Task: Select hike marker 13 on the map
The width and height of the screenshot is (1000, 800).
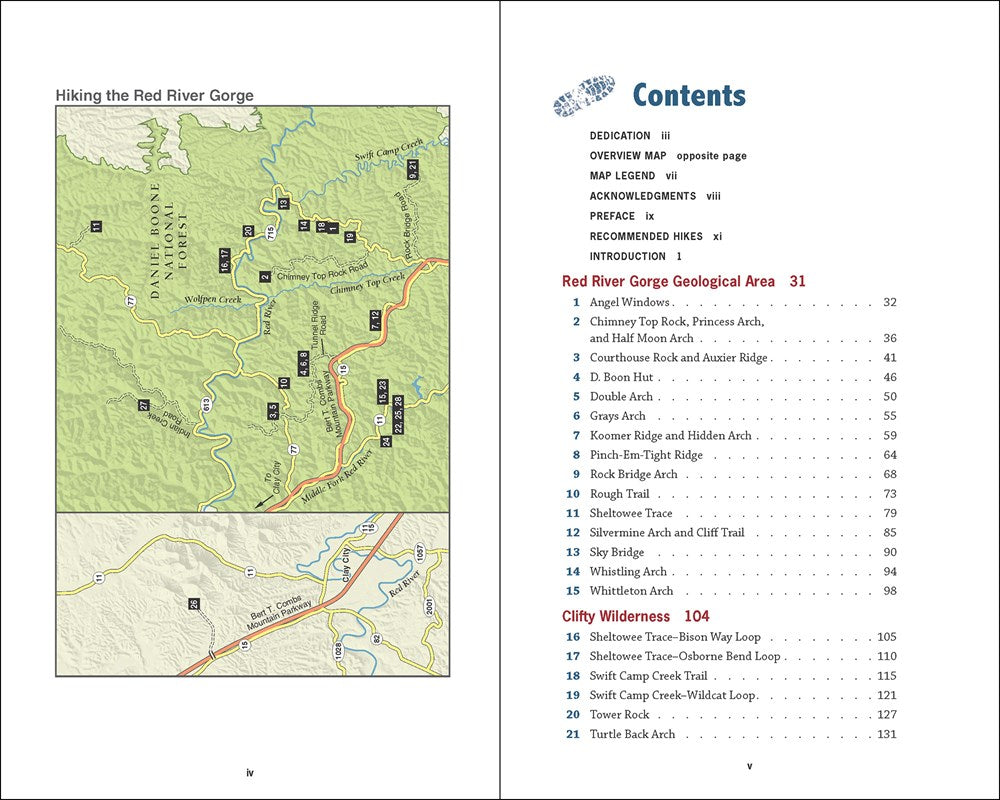Action: point(283,204)
